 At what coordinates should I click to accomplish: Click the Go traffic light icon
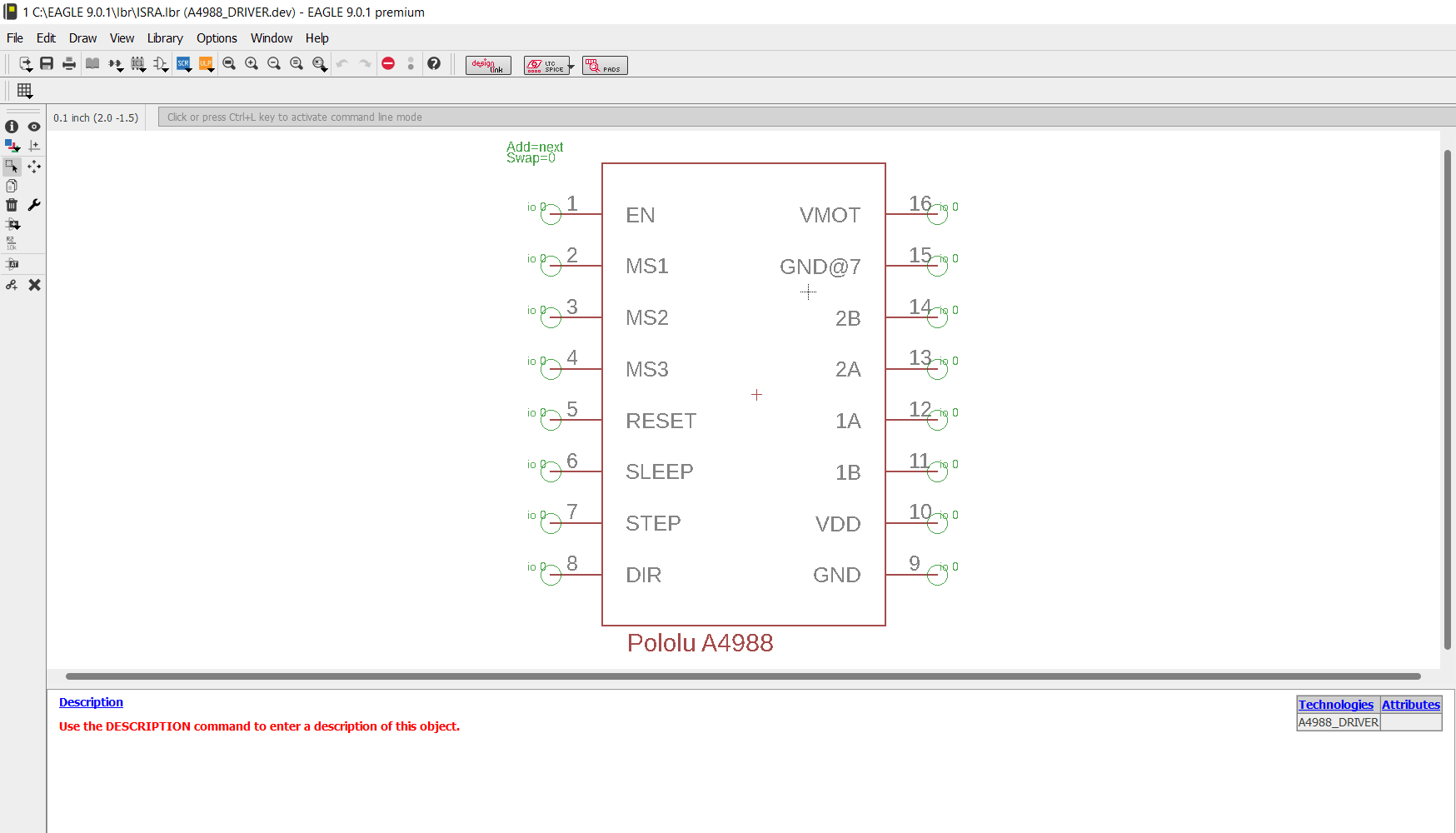click(x=411, y=63)
